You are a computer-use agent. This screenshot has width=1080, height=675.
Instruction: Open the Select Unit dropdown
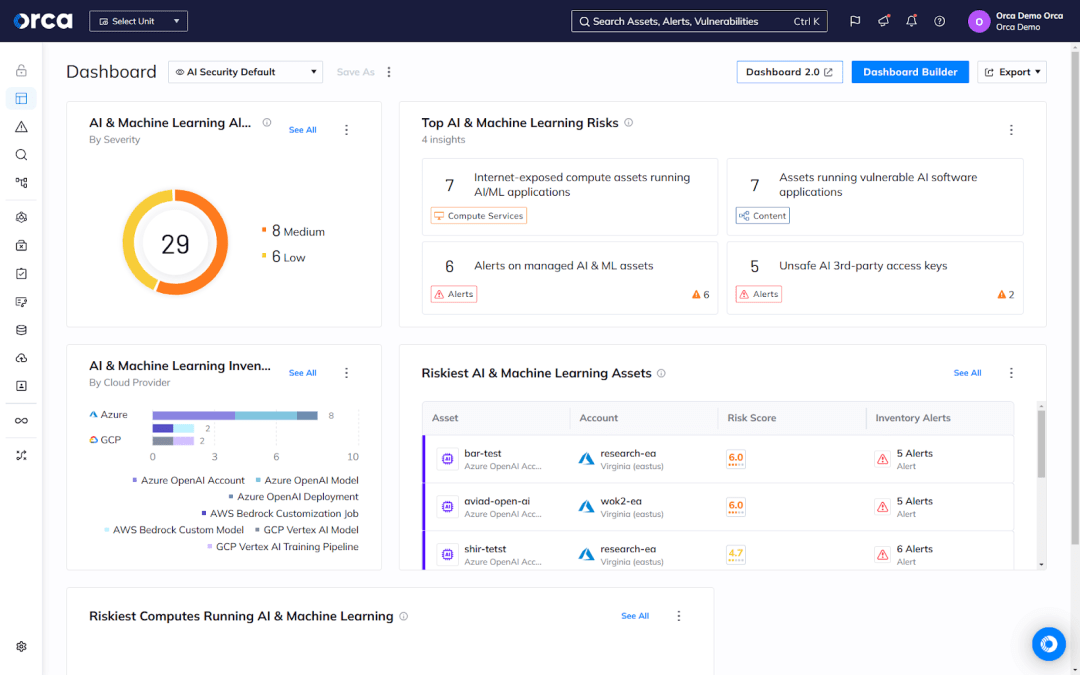pos(138,21)
